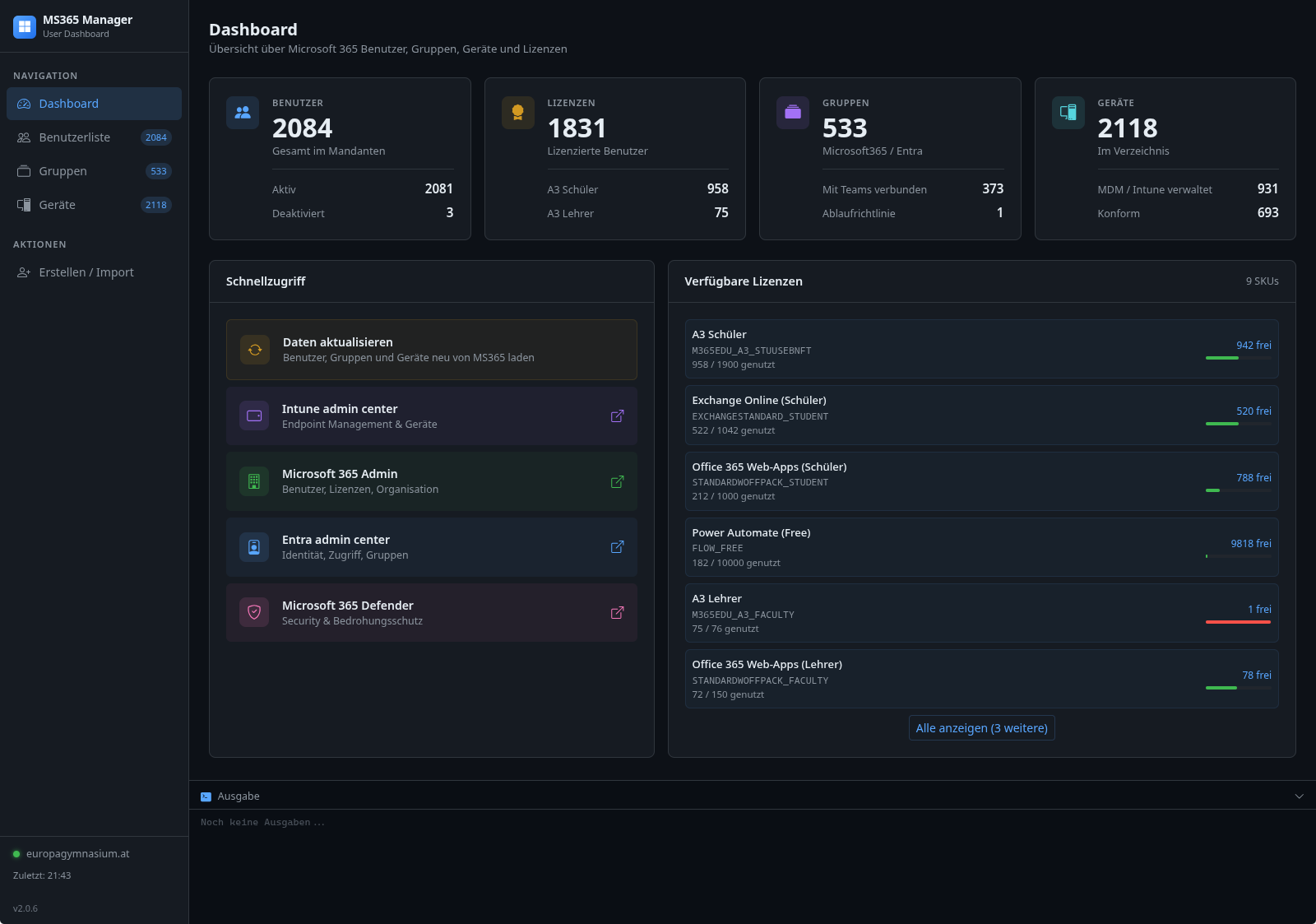Image resolution: width=1316 pixels, height=924 pixels.
Task: Click the Exchange Online (Schüler) usage bar
Action: [1239, 424]
